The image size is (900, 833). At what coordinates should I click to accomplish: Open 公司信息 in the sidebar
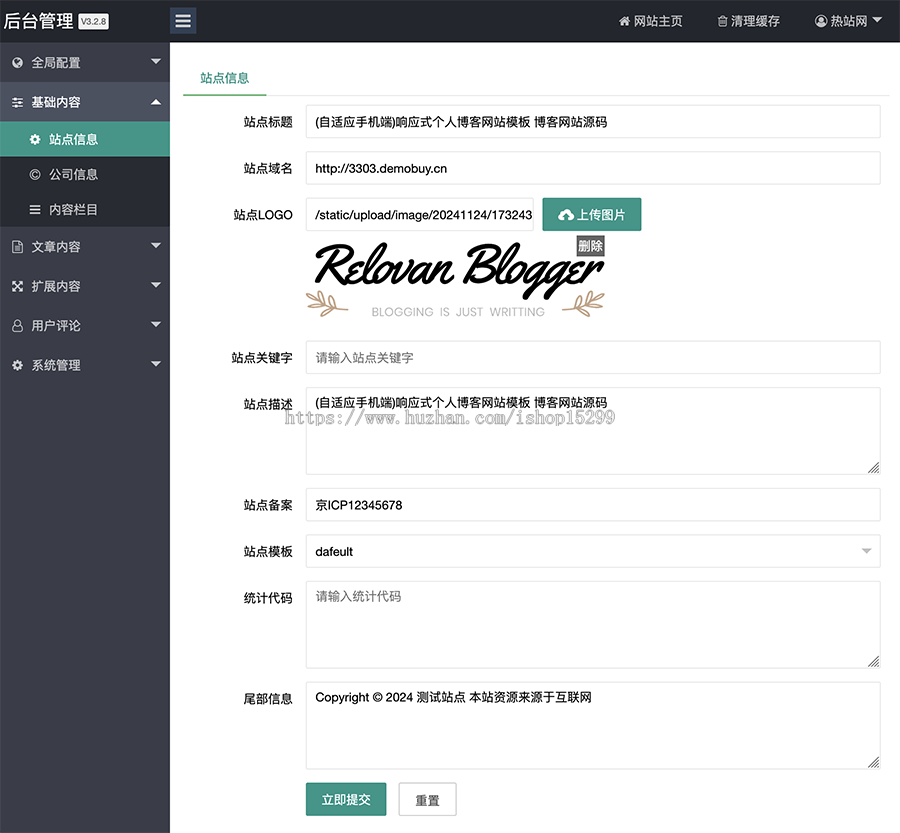click(85, 174)
